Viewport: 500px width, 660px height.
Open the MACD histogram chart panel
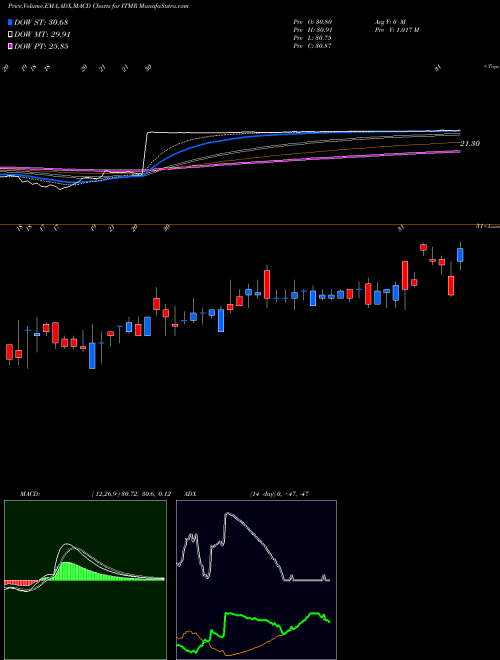[85, 580]
